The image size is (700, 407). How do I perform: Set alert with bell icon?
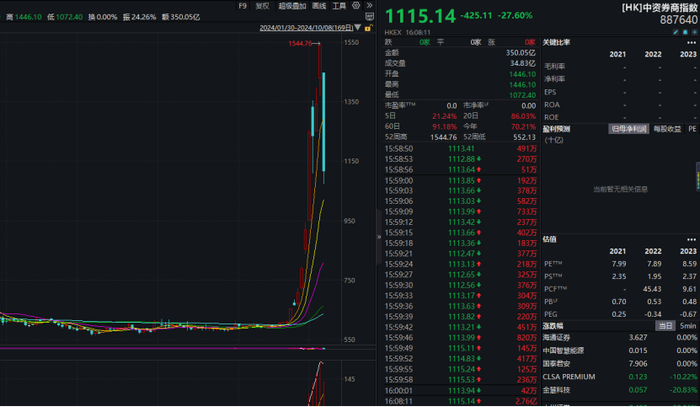coord(685,32)
